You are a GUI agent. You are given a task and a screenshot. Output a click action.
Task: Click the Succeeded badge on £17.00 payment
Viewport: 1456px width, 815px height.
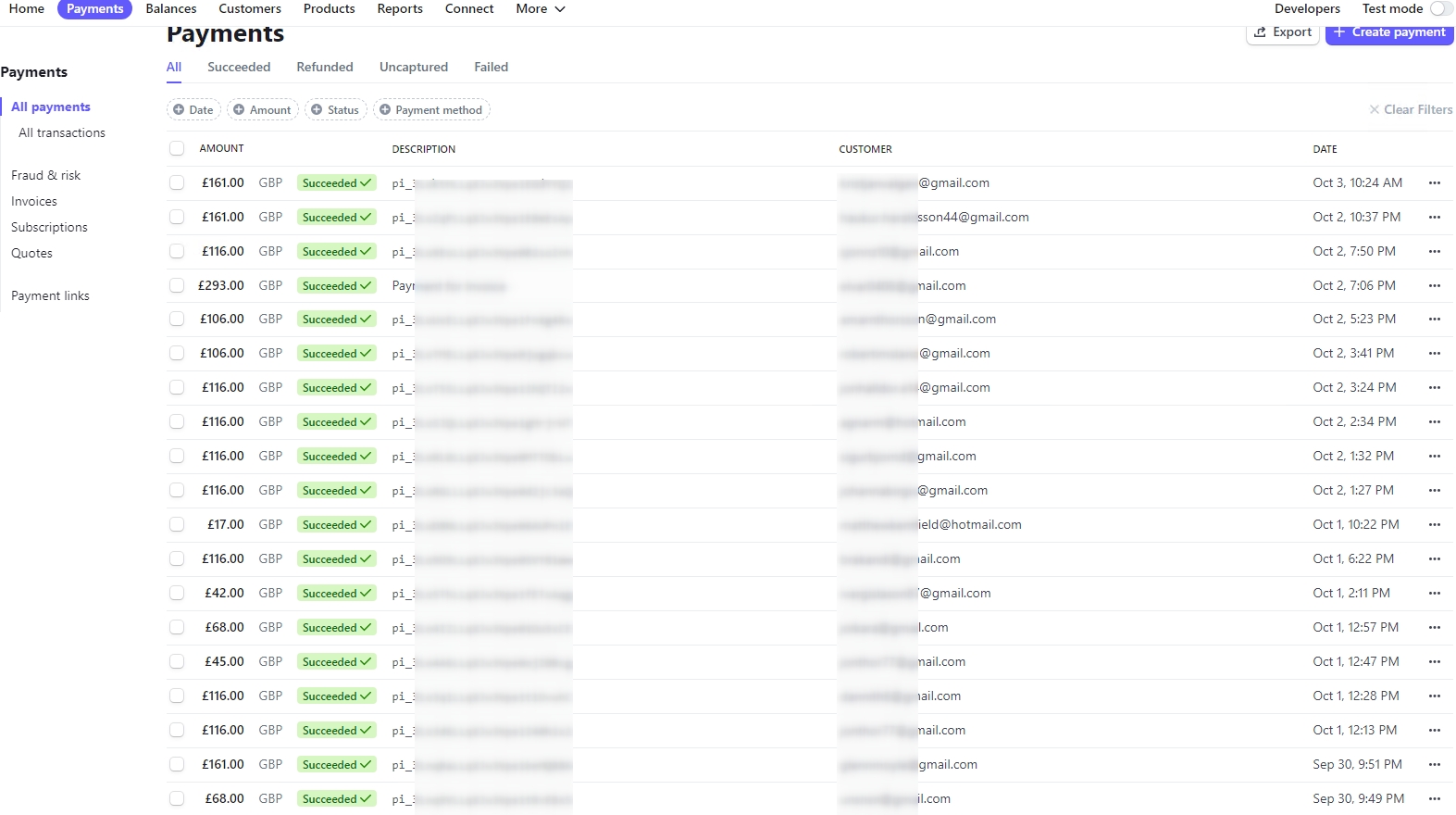coord(336,525)
